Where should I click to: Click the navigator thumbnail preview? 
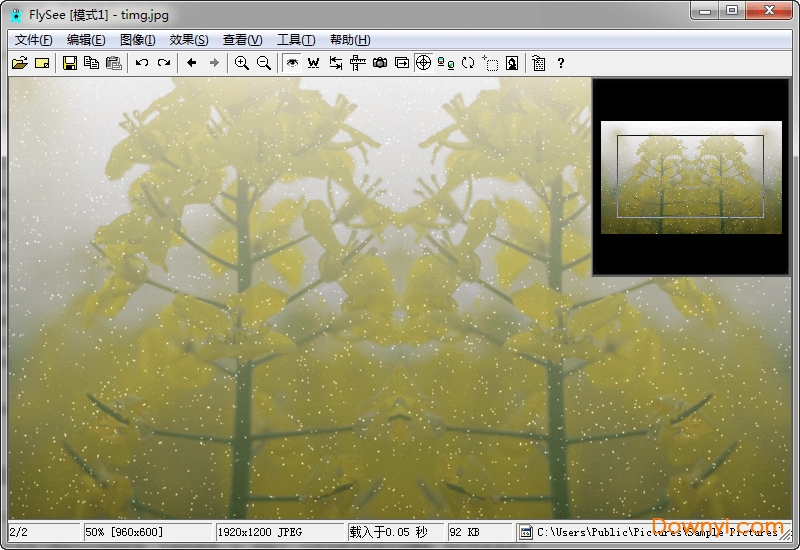pyautogui.click(x=691, y=177)
